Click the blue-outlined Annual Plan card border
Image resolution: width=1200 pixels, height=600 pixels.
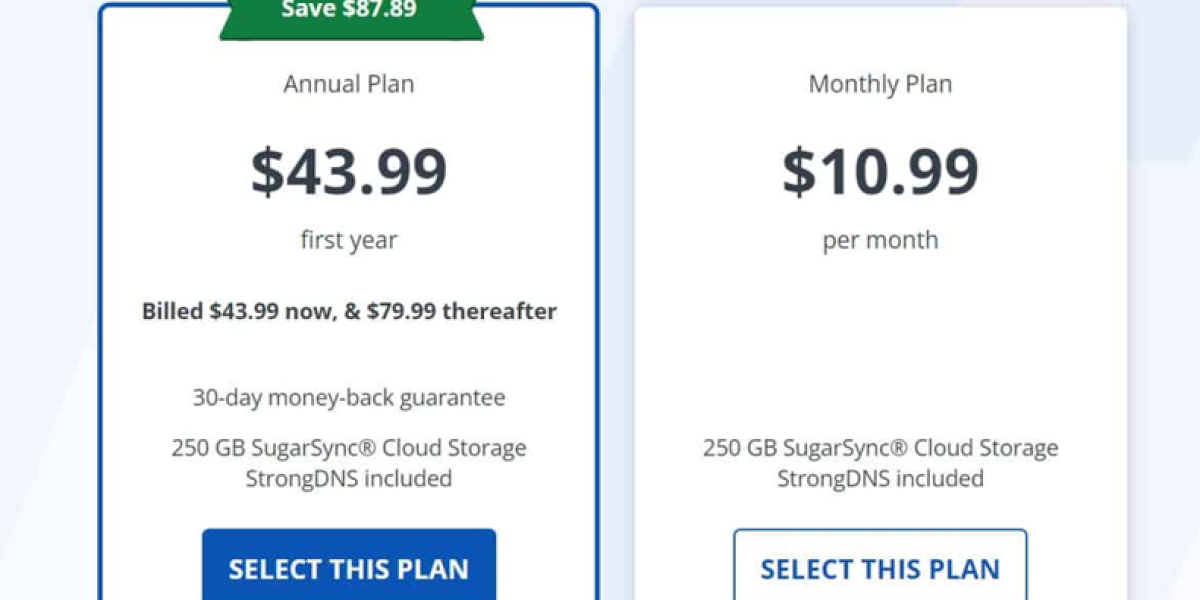tap(100, 300)
